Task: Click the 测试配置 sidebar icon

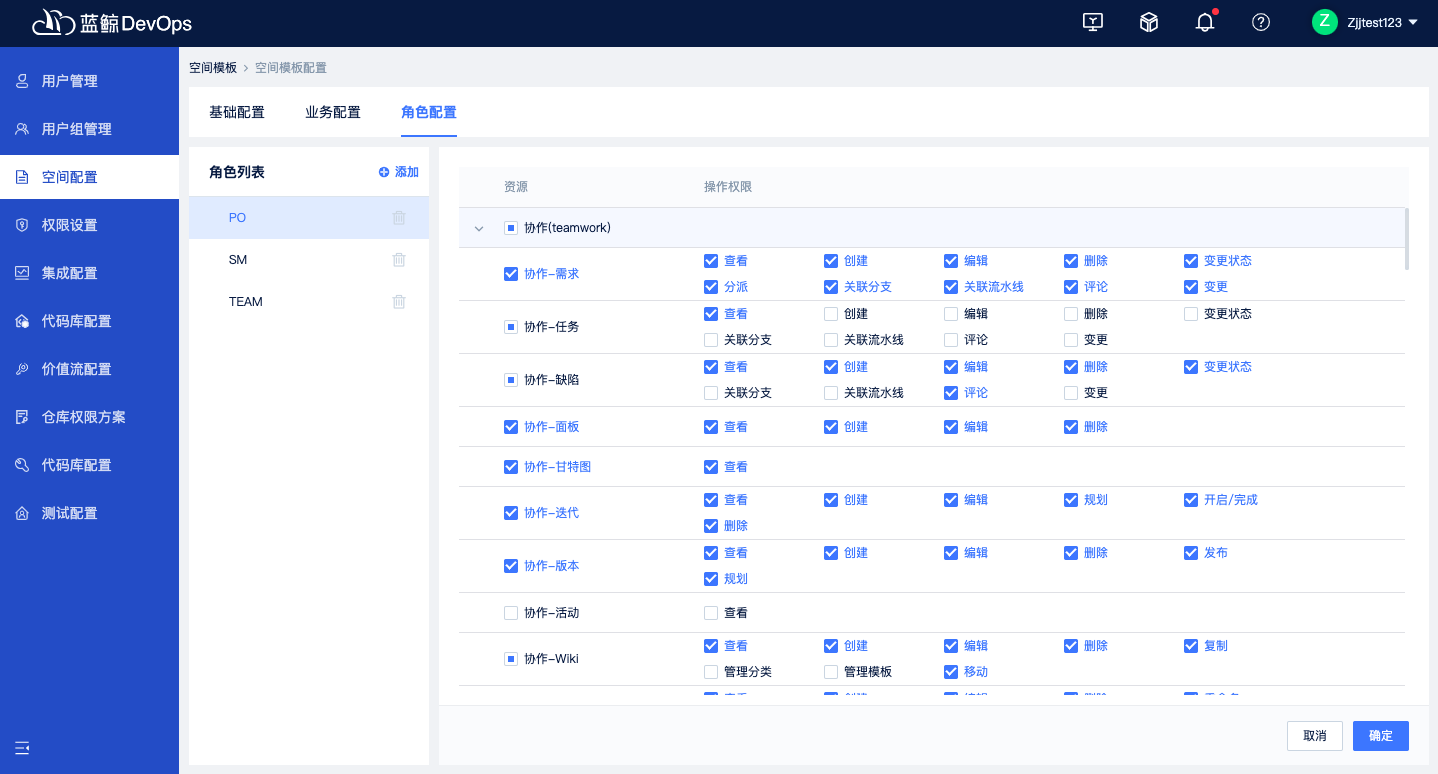Action: tap(22, 513)
